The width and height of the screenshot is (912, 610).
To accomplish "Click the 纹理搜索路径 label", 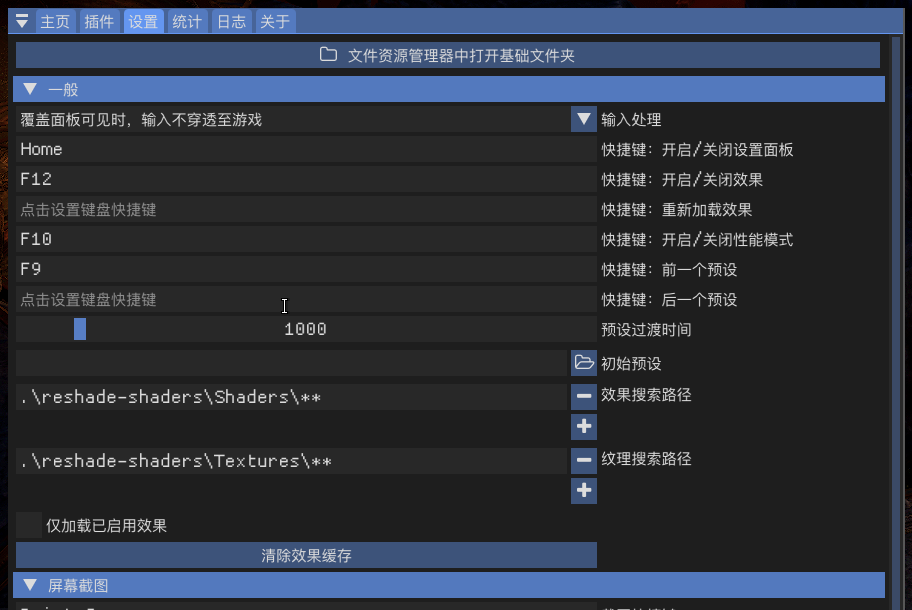I will tap(646, 459).
